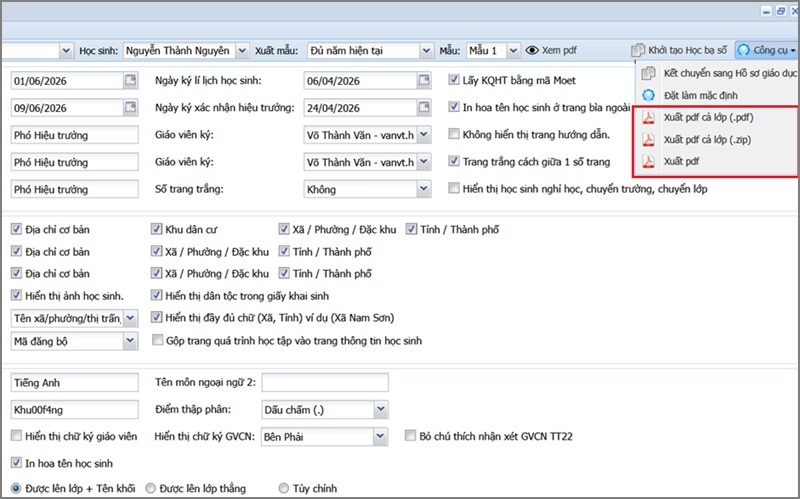Screen dimensions: 800x499
Task: Uncheck Tỉnh / Thành phố in first address row
Action: (411, 229)
